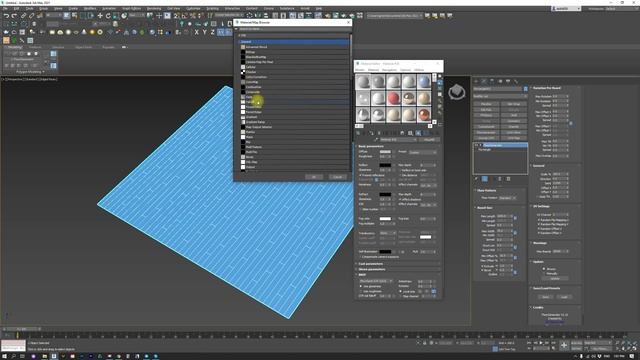Activate the Select and Scale tool
The image size is (640, 360).
116,16
